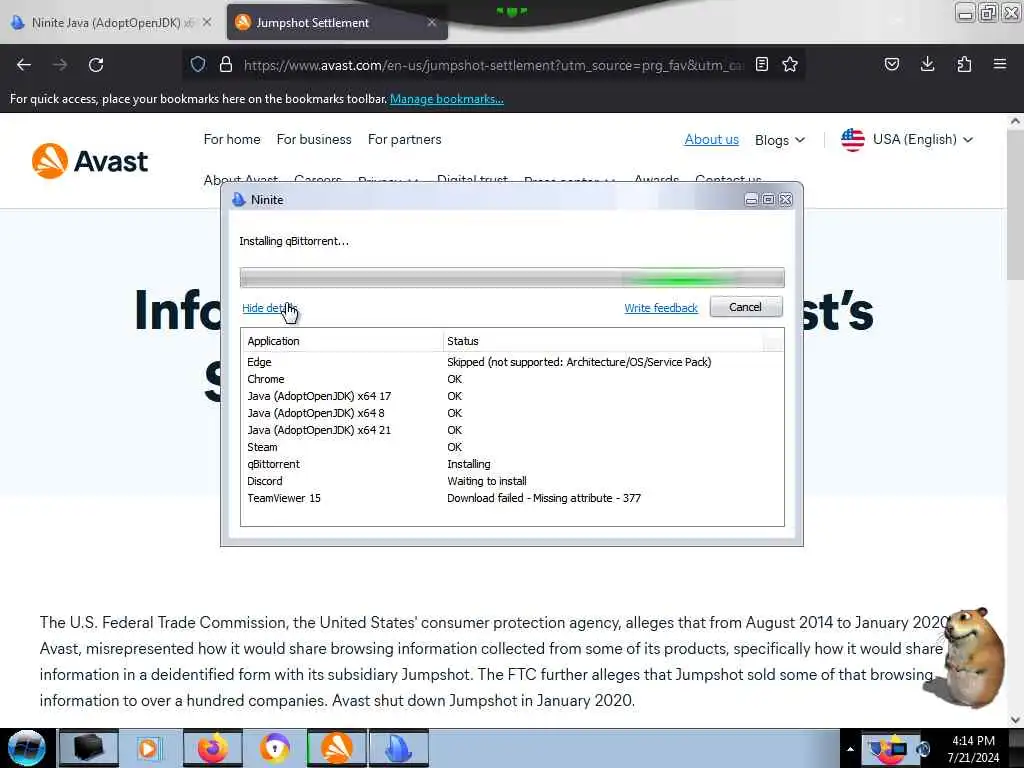Expand the Blogs dropdown

[780, 140]
